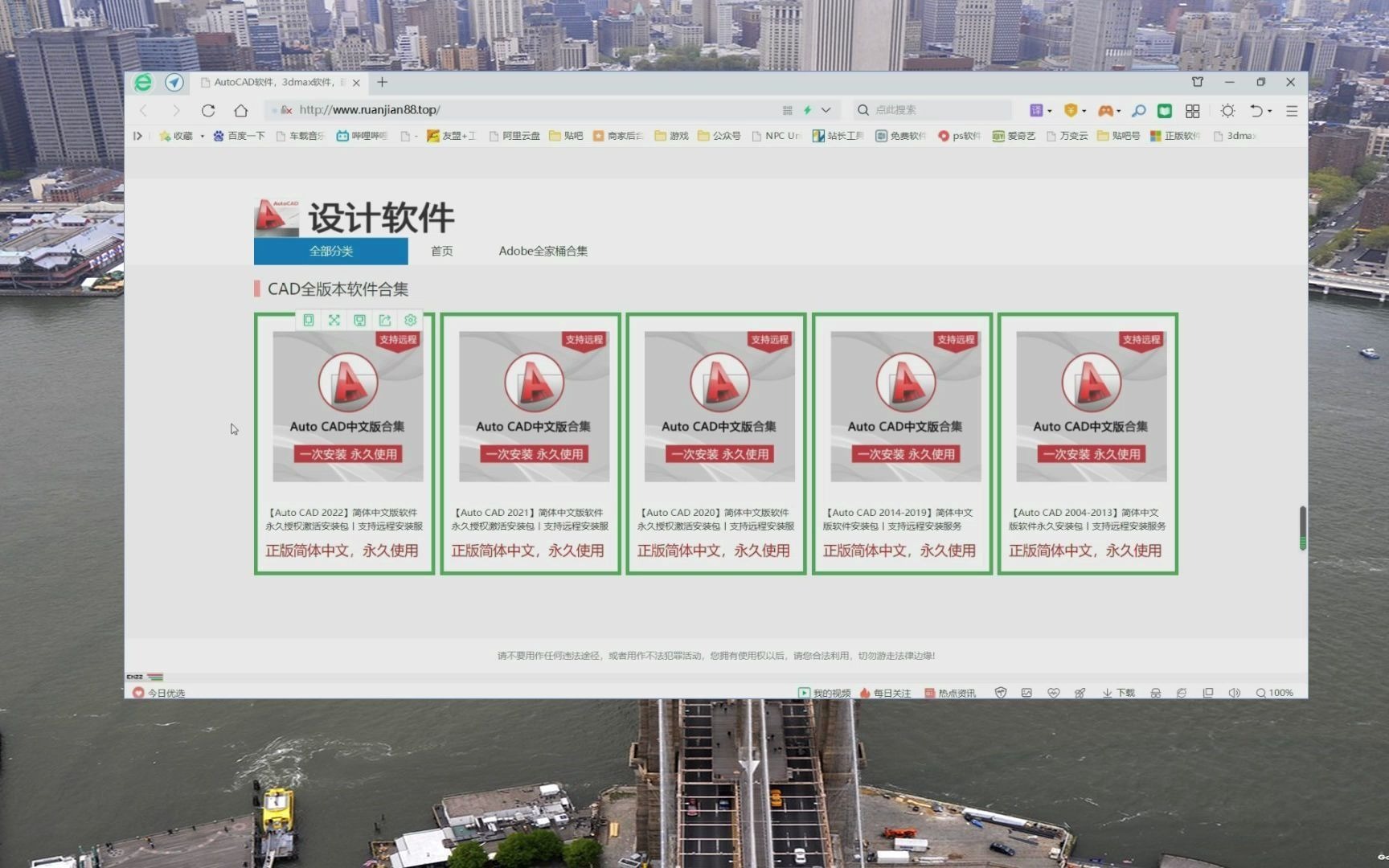Image resolution: width=1389 pixels, height=868 pixels.
Task: Click the 100% zoom level control
Action: pos(1275,693)
